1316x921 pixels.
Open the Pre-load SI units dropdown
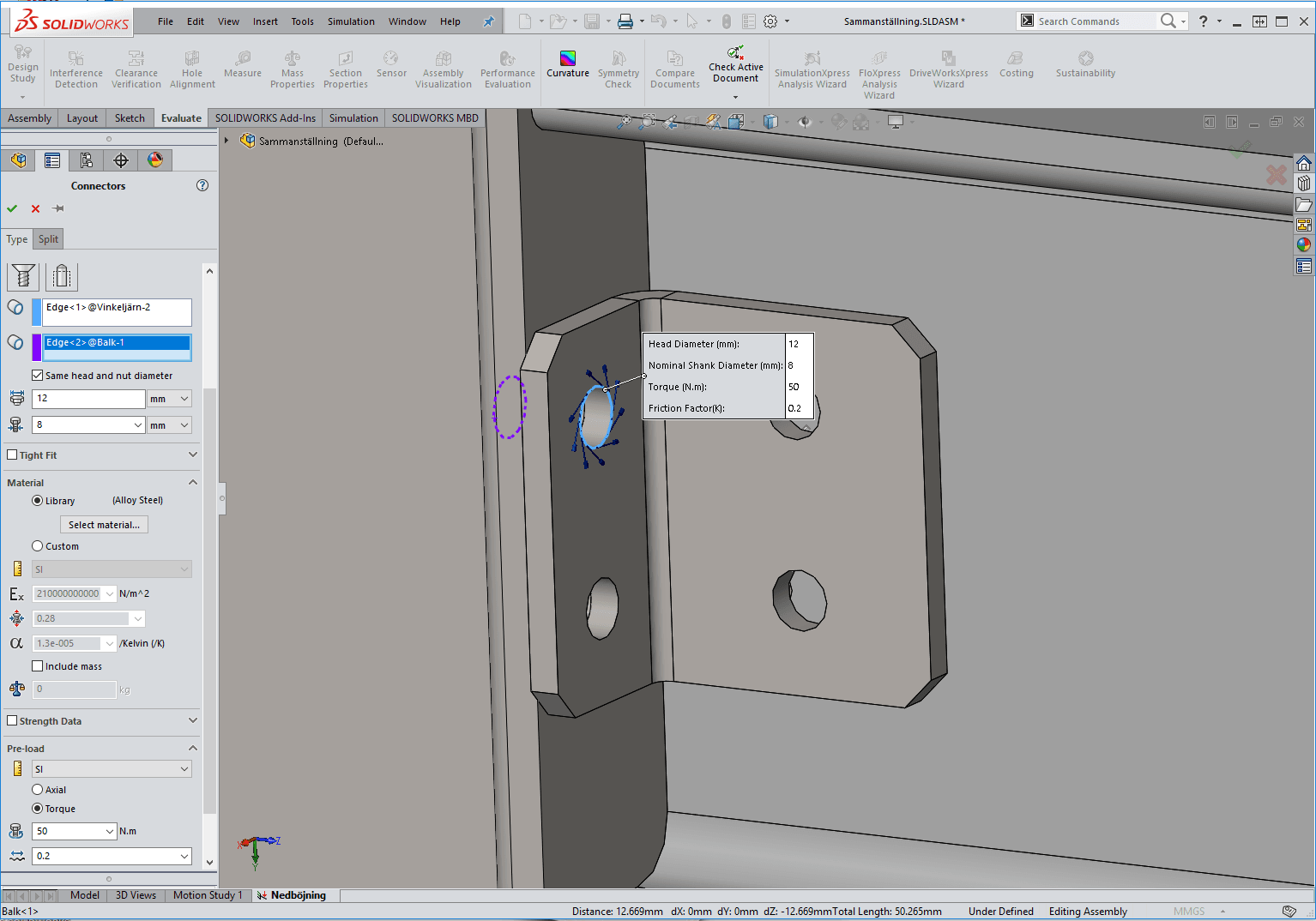click(184, 769)
